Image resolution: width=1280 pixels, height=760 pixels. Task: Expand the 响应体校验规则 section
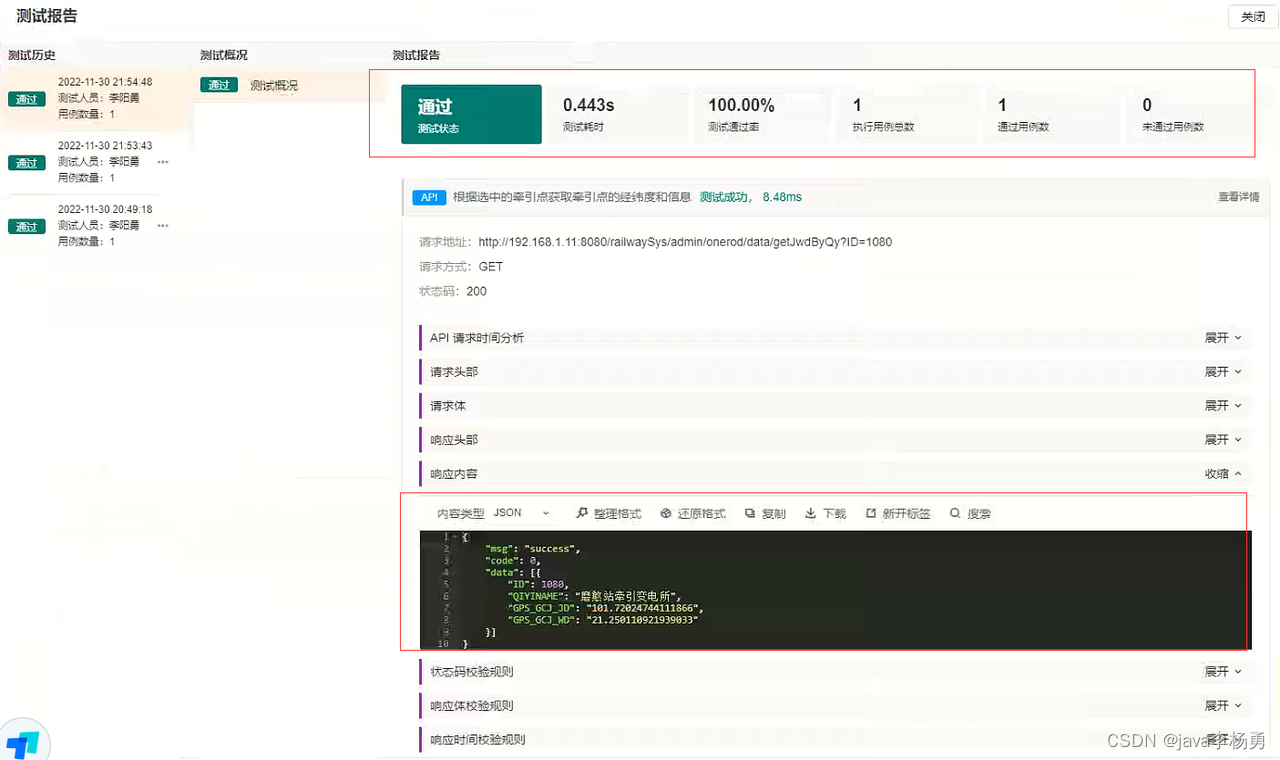pyautogui.click(x=1223, y=706)
